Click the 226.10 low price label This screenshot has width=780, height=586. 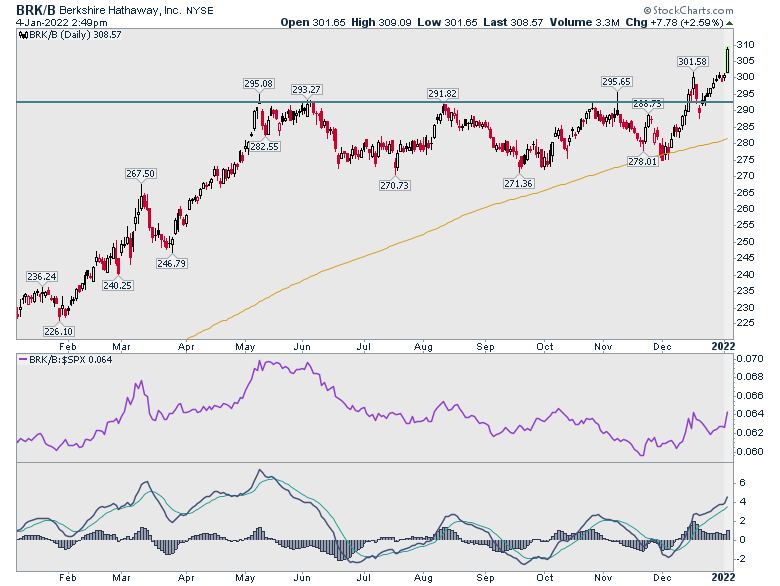point(58,331)
